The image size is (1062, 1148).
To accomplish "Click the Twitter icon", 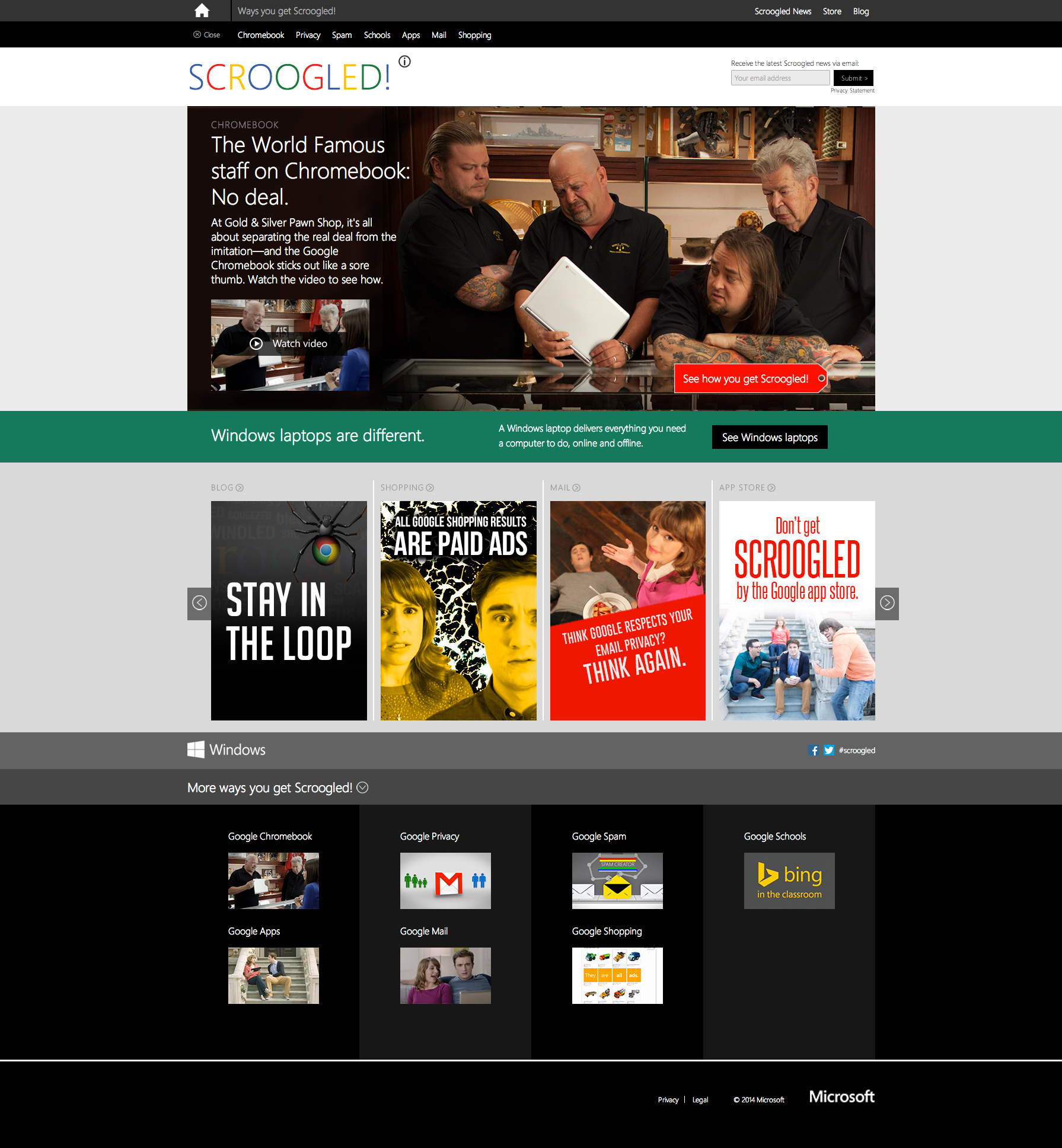I will tap(828, 750).
